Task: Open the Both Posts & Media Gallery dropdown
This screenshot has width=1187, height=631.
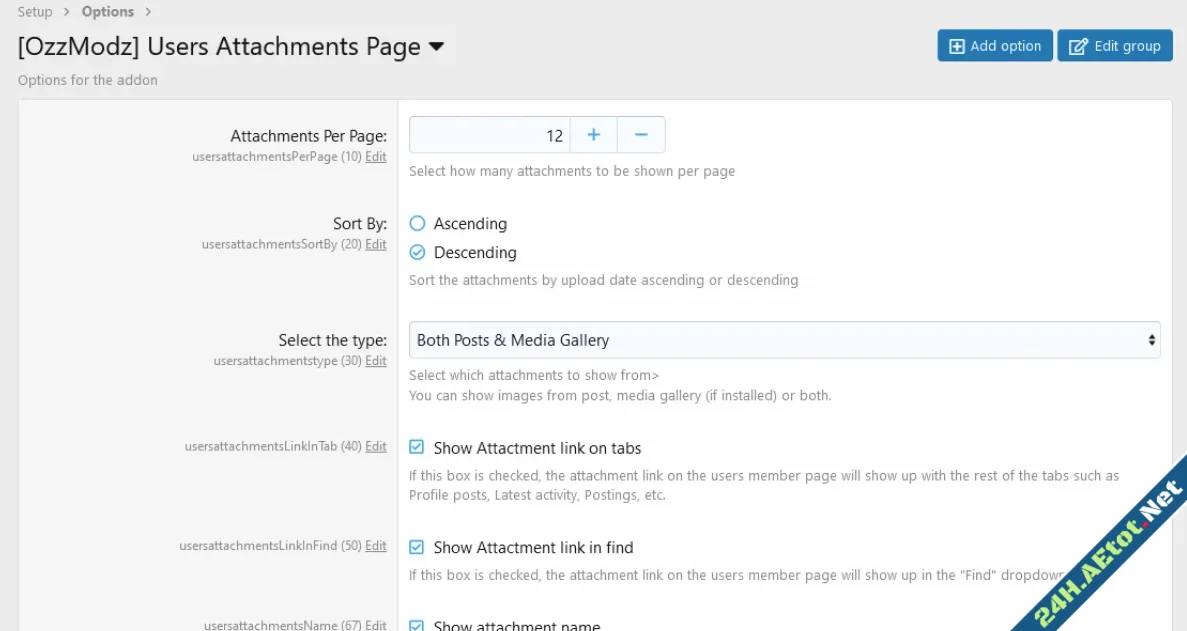Action: [x=784, y=340]
